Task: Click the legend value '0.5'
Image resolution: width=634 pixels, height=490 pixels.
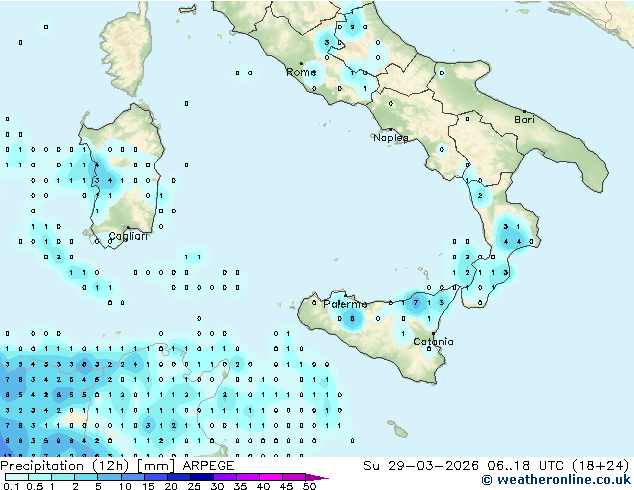Action: pos(35,486)
